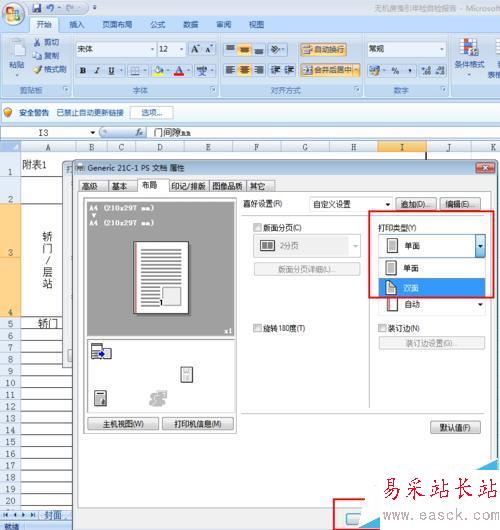500x530 pixels.
Task: Expand the Name Box dropdown for I3
Action: 92,132
